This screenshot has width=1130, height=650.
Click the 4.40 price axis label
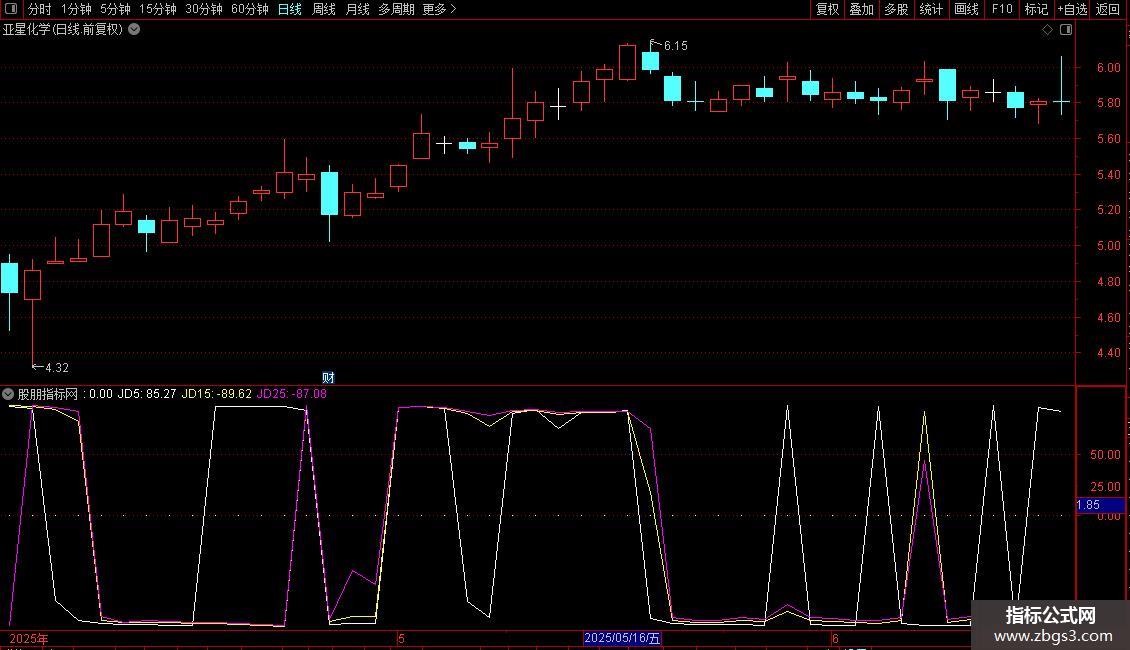coord(1108,353)
